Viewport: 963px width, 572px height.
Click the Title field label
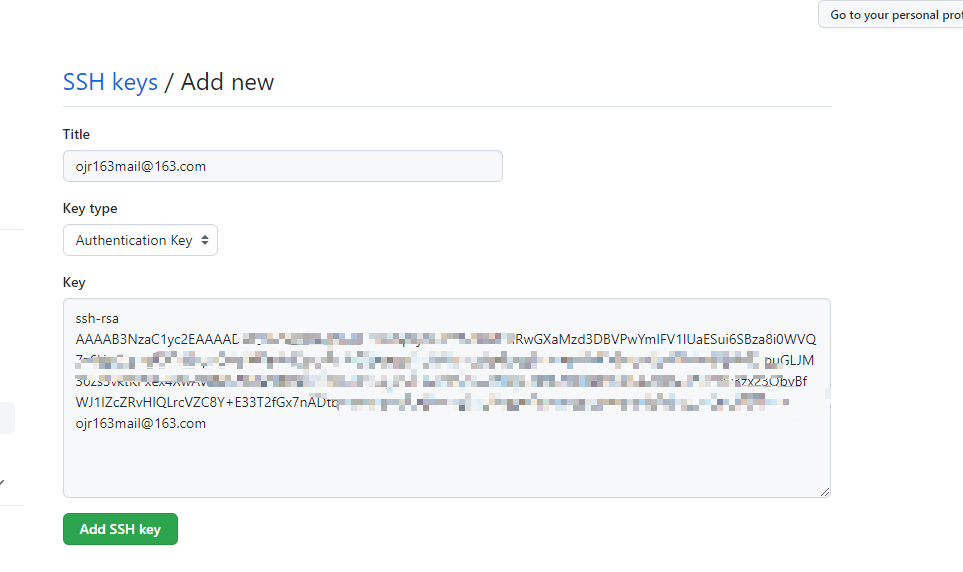(x=76, y=134)
